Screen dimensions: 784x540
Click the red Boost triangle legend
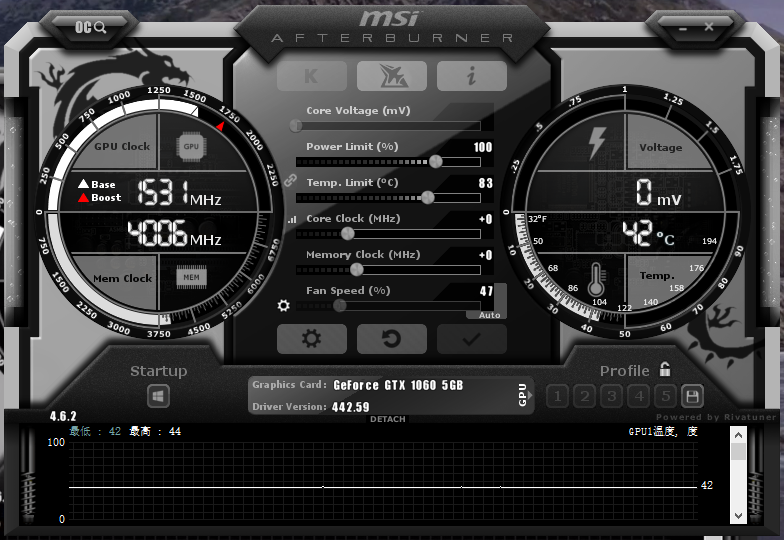(84, 197)
